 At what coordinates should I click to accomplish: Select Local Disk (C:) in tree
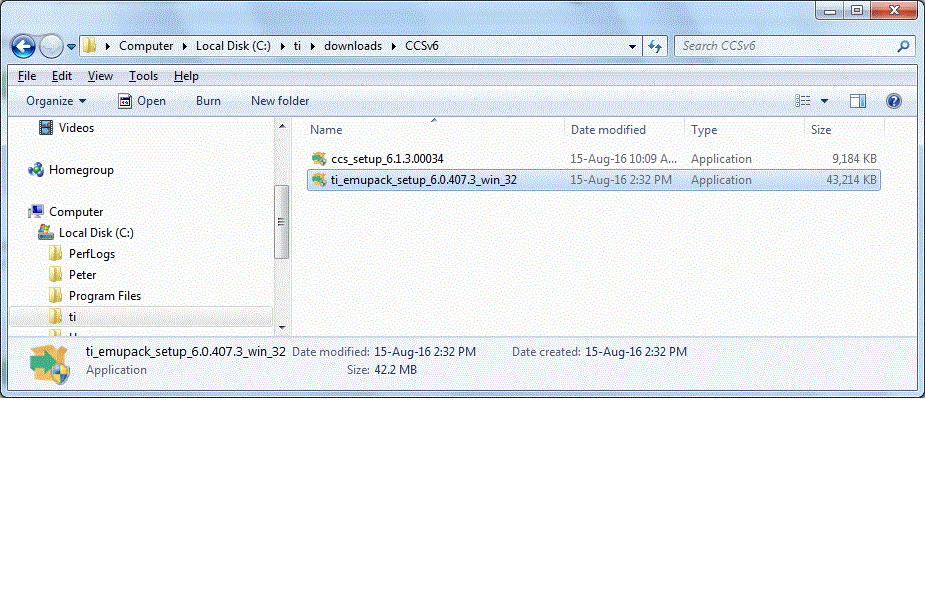(x=96, y=233)
